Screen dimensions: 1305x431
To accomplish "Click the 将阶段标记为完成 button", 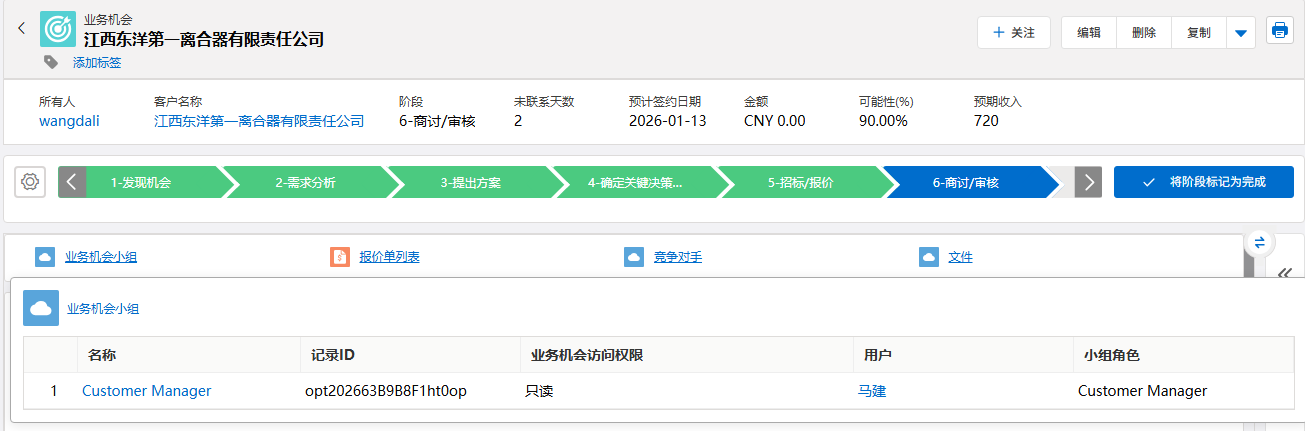I will click(1203, 182).
